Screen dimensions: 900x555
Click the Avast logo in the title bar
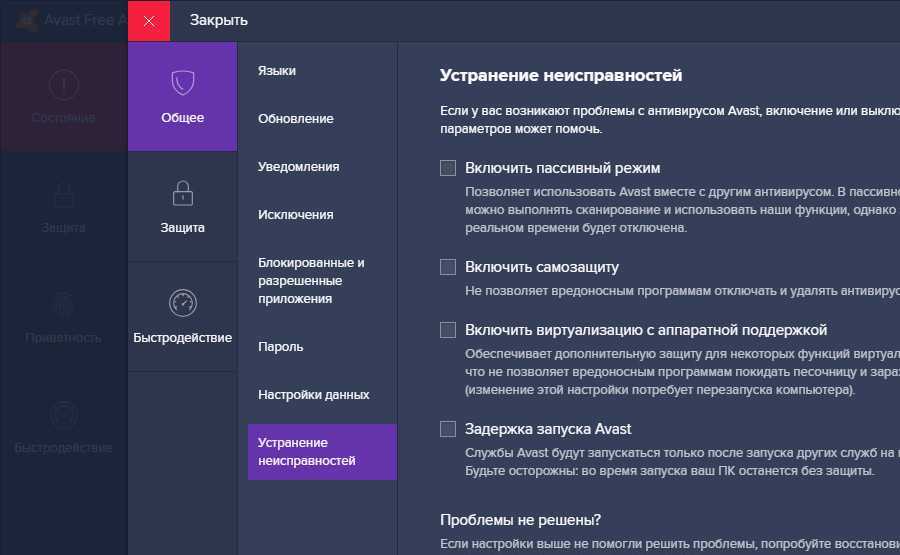point(28,20)
